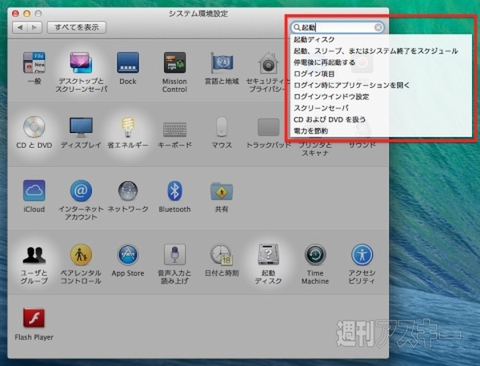Screen dimensions: 480x366
Task: Select ログイン時にアプリケーションを開く suggestion
Action: coord(381,85)
